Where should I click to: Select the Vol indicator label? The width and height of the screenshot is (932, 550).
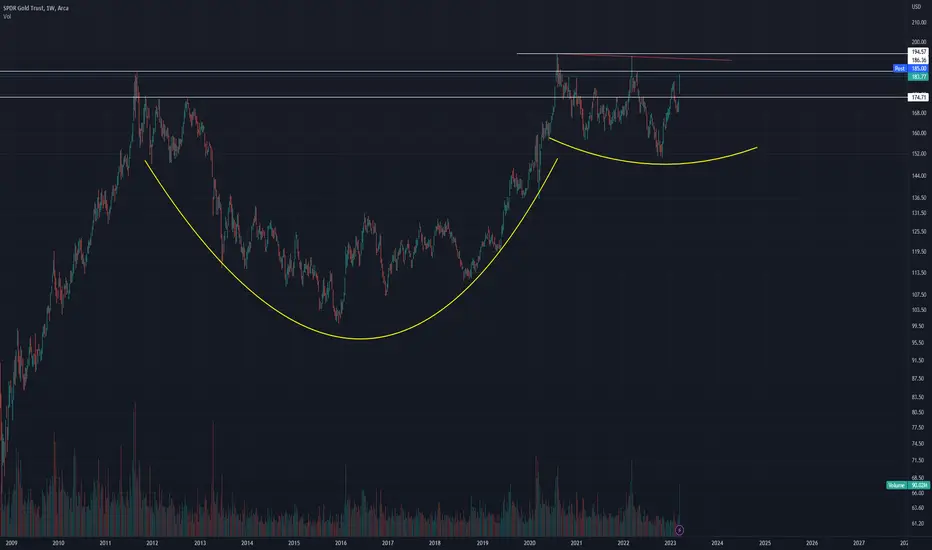pos(7,17)
